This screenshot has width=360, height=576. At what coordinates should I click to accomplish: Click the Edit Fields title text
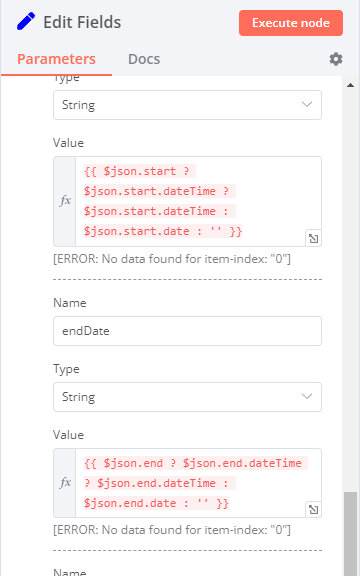tap(82, 22)
